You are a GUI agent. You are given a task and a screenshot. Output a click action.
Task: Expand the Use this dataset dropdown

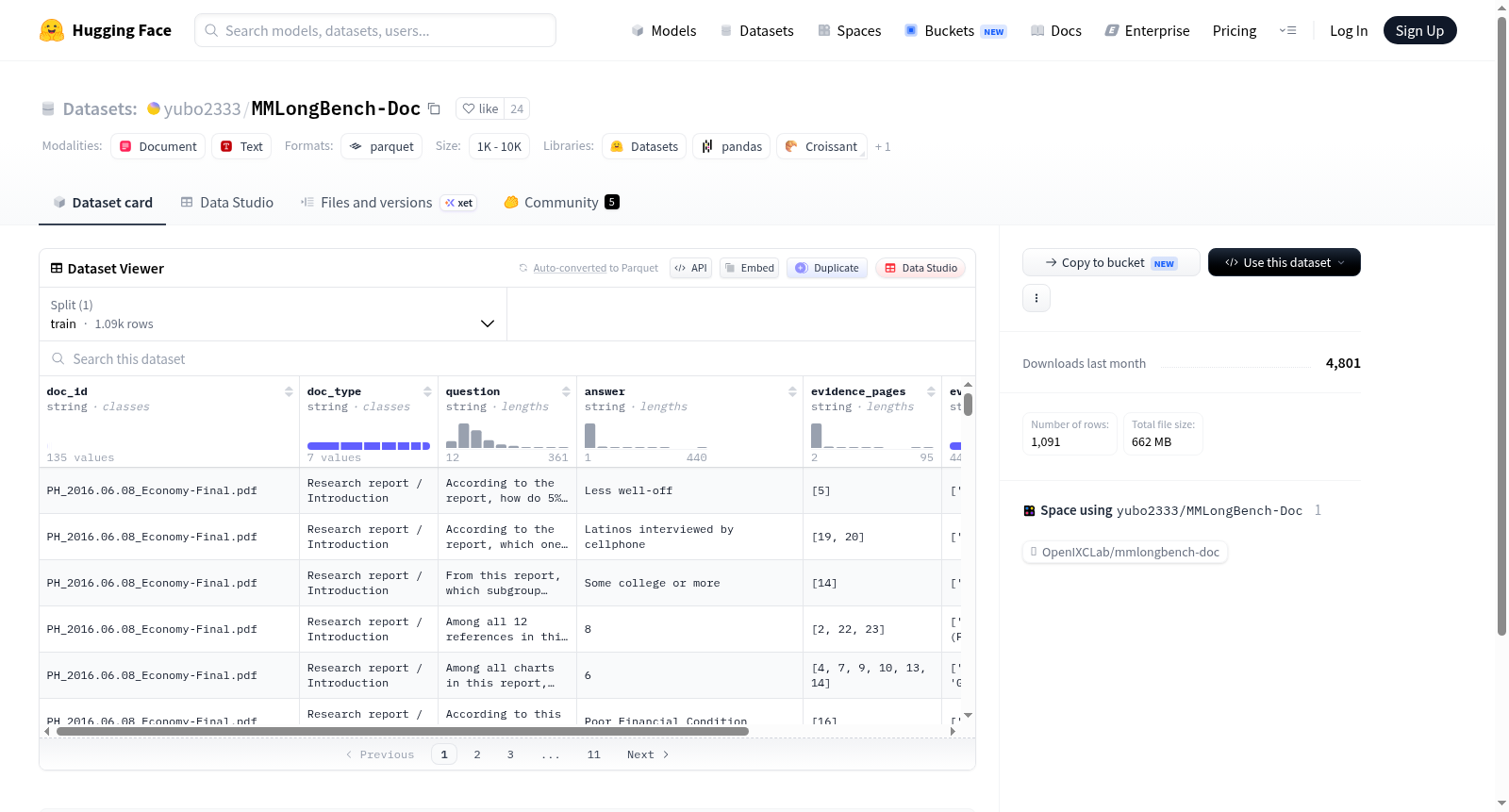(x=1285, y=262)
